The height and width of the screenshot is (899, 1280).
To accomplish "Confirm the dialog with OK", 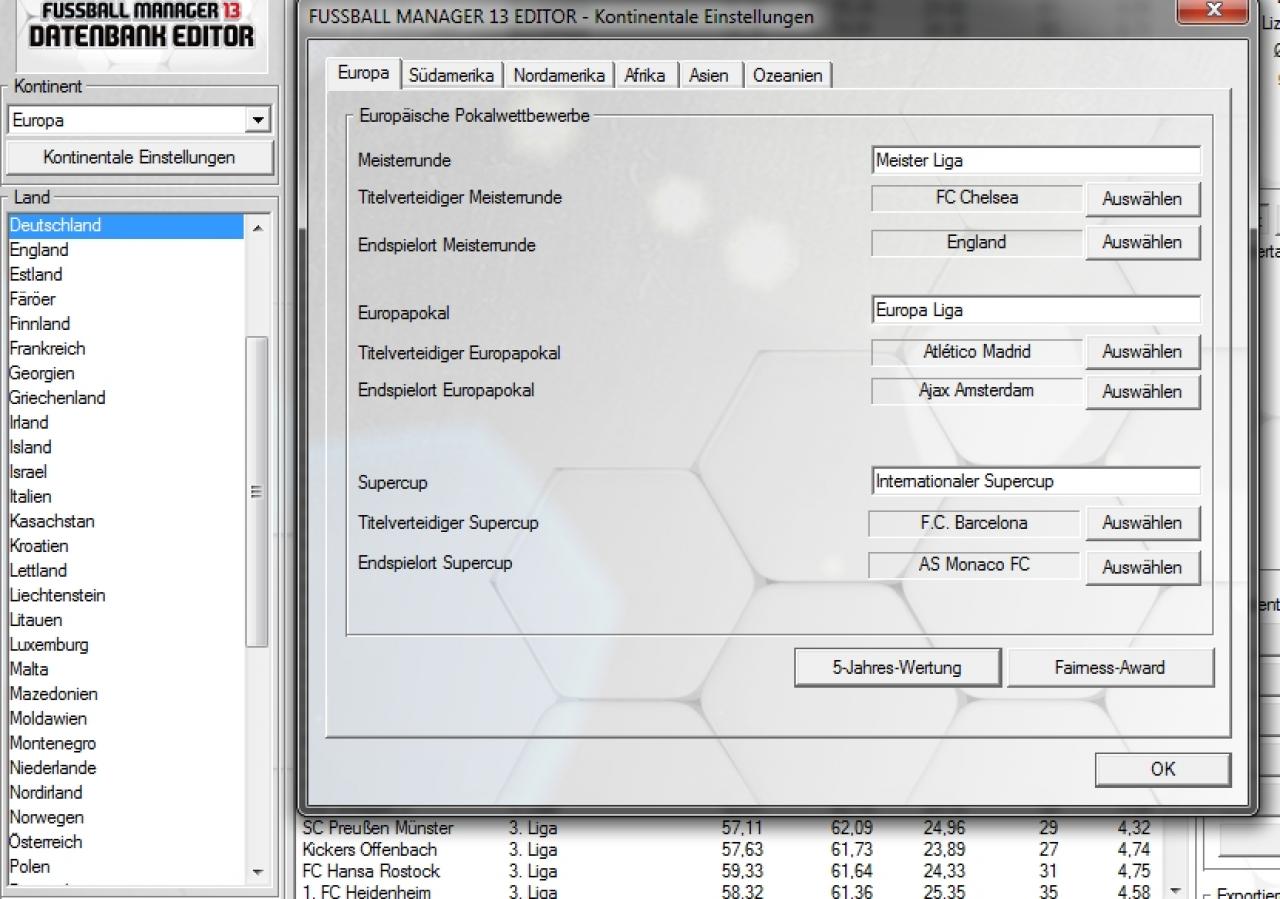I will pyautogui.click(x=1163, y=769).
